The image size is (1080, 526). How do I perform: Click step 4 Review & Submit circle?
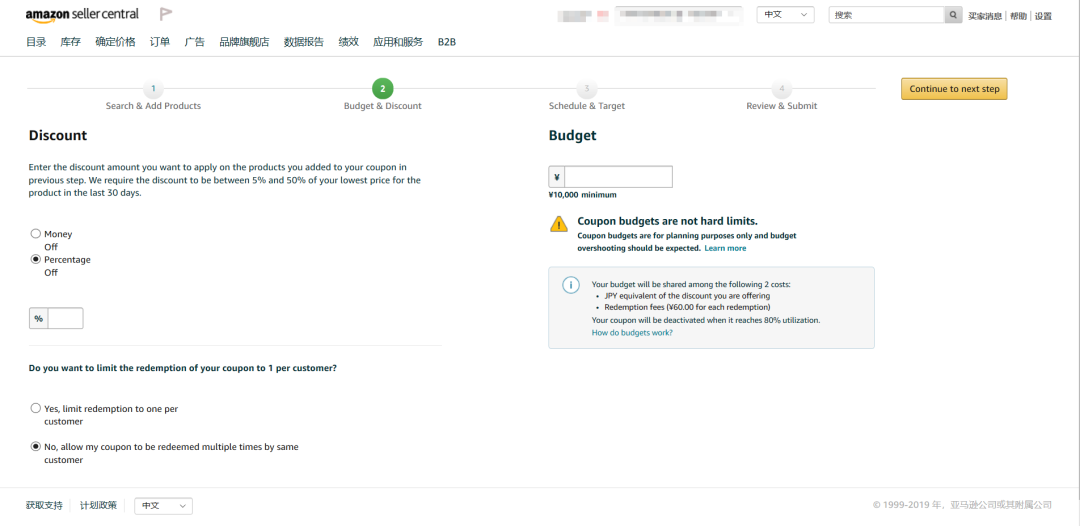pos(781,89)
